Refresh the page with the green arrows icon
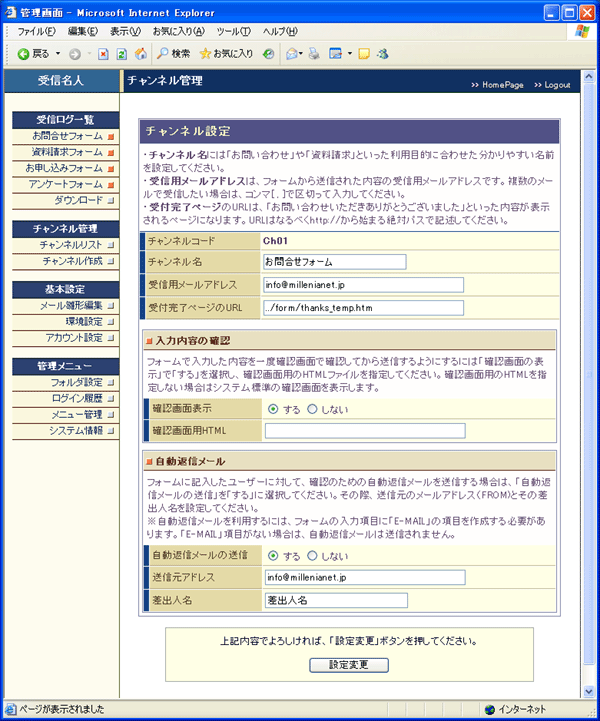This screenshot has height=721, width=600. pos(121,54)
